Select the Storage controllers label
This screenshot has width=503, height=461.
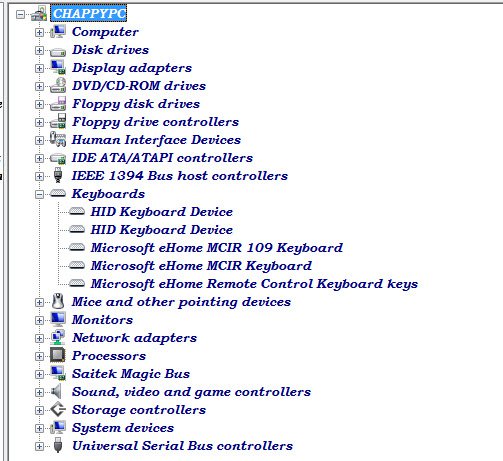point(139,410)
